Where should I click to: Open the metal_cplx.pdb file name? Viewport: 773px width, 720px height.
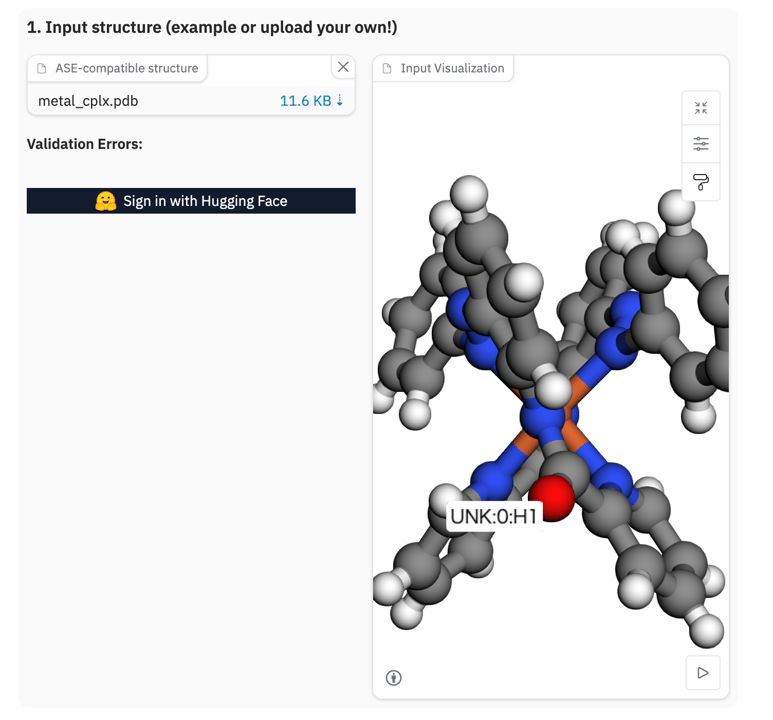[88, 101]
